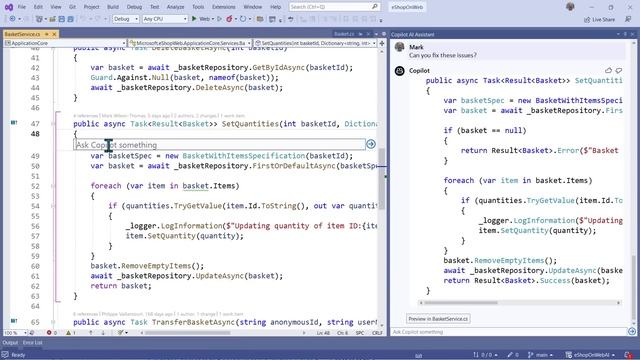Click Preview in BasketService.cs button
640x360 pixels.
(438, 319)
